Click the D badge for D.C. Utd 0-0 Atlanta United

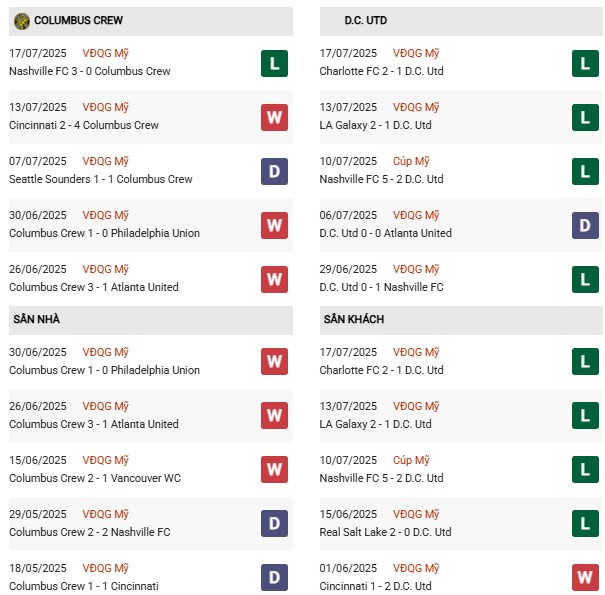(x=585, y=225)
